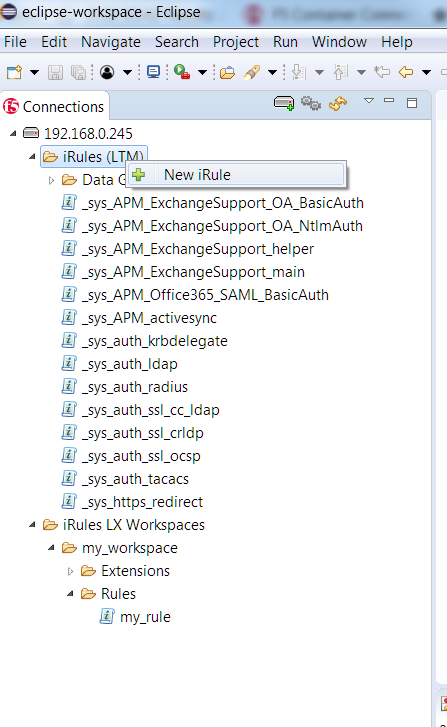Click the yellow Back arrow toolbar icon
This screenshot has width=447, height=727.
[406, 72]
